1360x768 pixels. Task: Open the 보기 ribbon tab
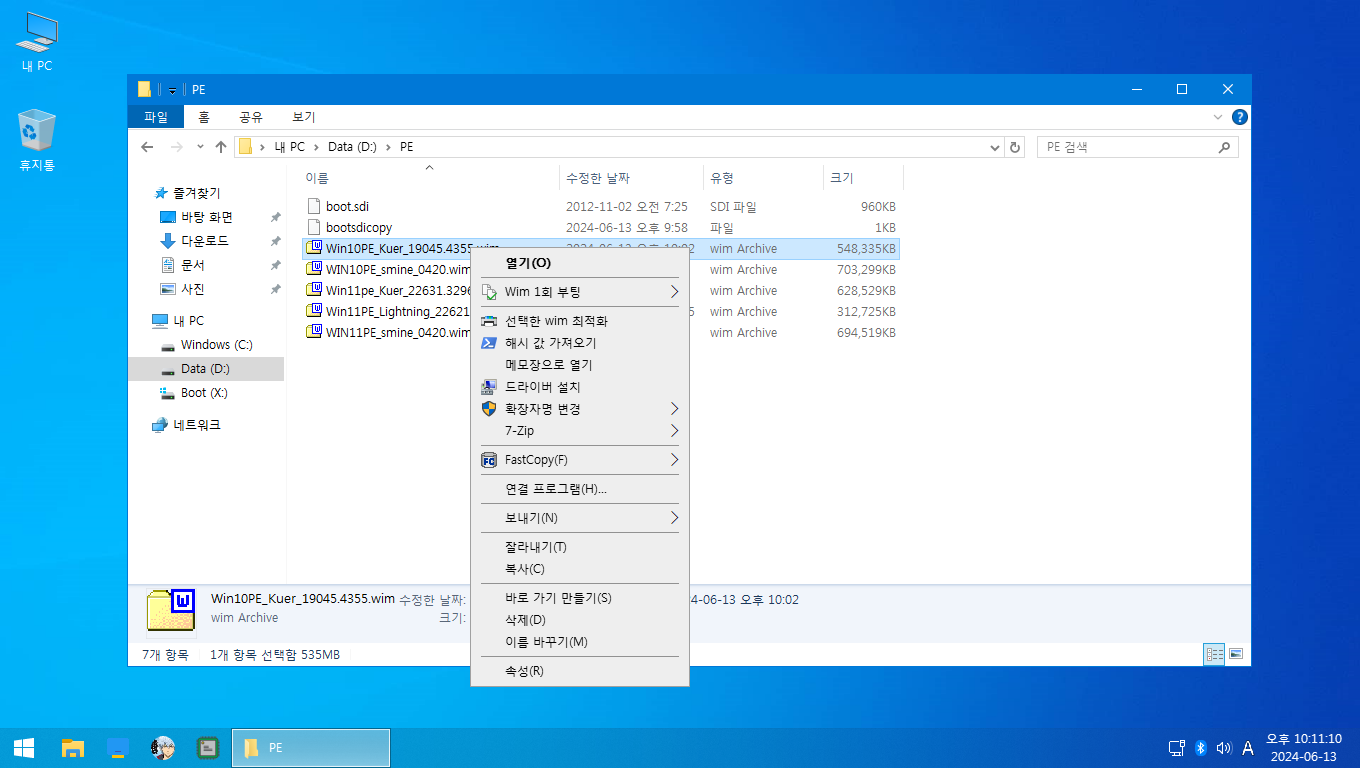(304, 117)
